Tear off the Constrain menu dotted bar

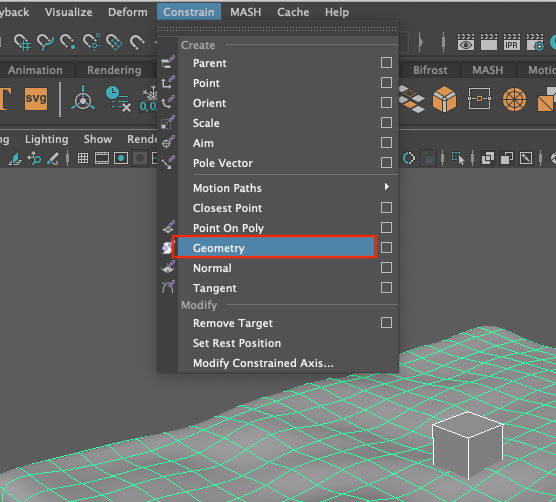pyautogui.click(x=277, y=28)
